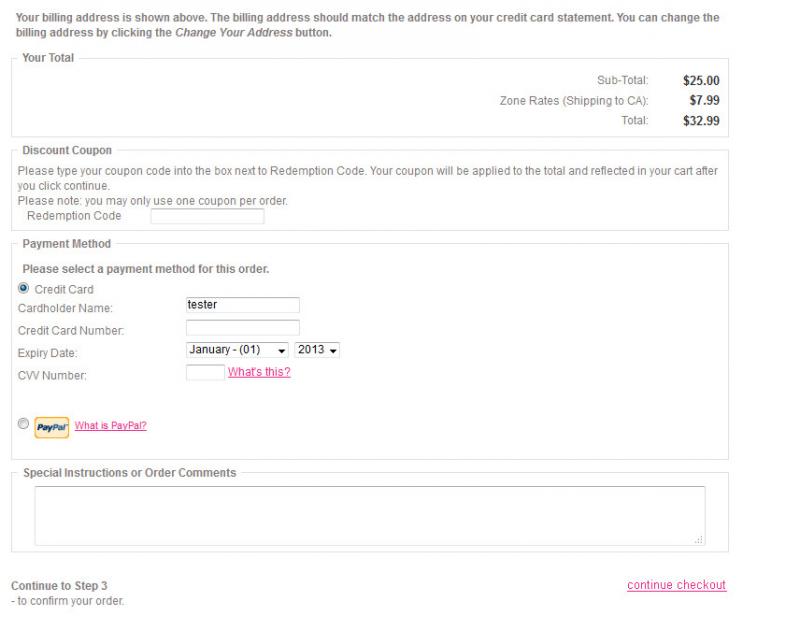The width and height of the screenshot is (800, 630).
Task: Open the "What's this?" CVV link
Action: [259, 372]
